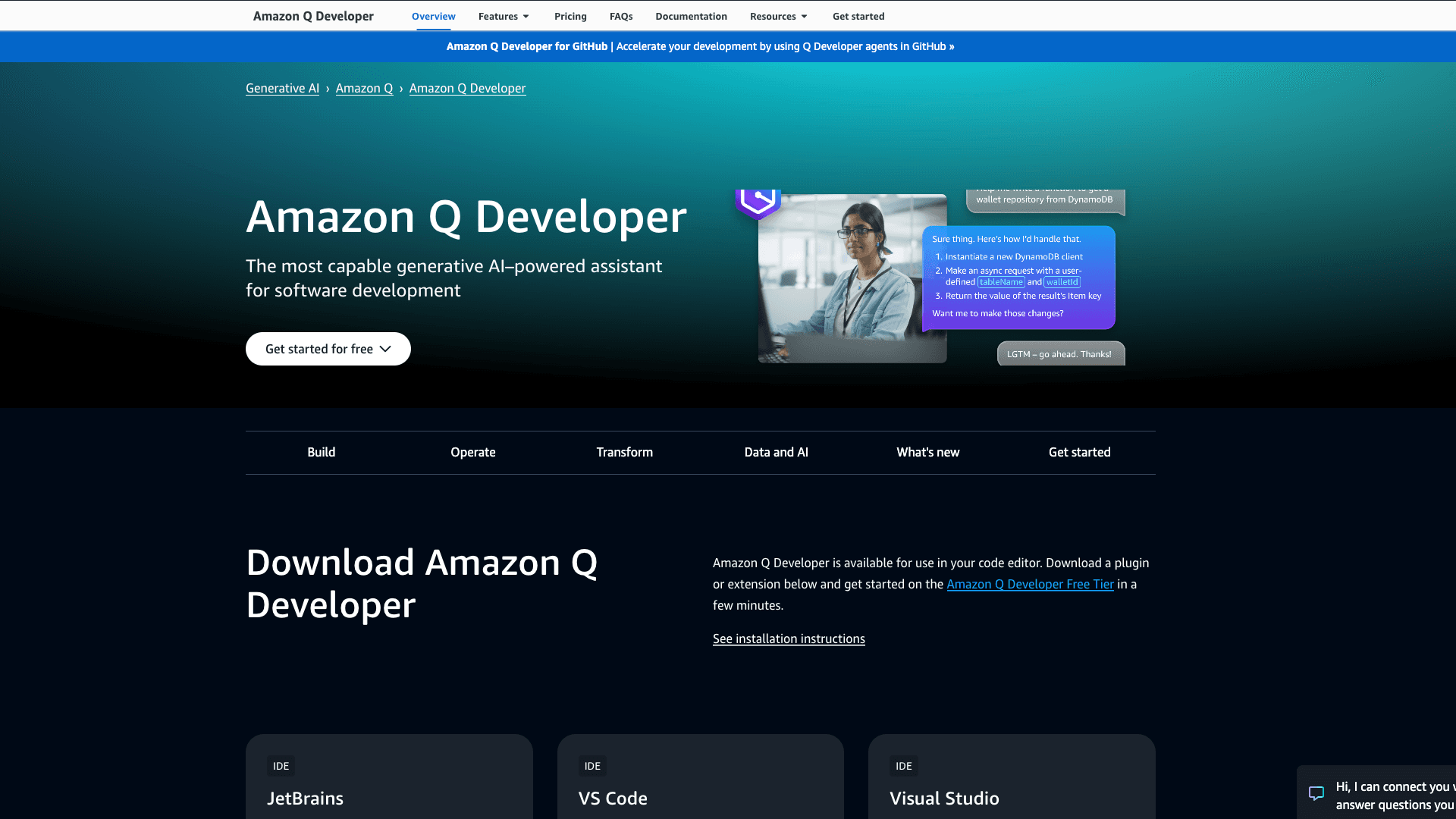Select the Operate section tab
This screenshot has height=819, width=1456.
coord(472,452)
